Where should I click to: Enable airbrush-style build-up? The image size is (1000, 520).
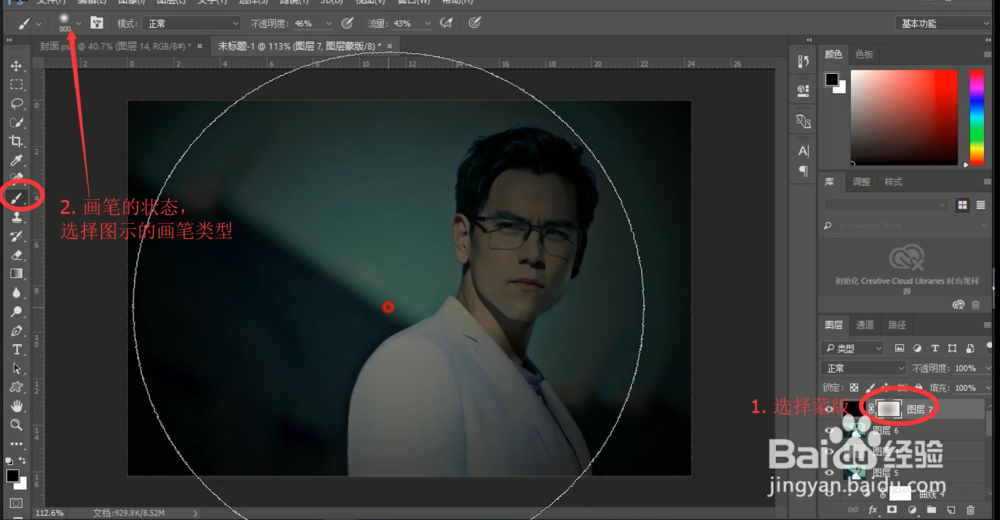[446, 23]
